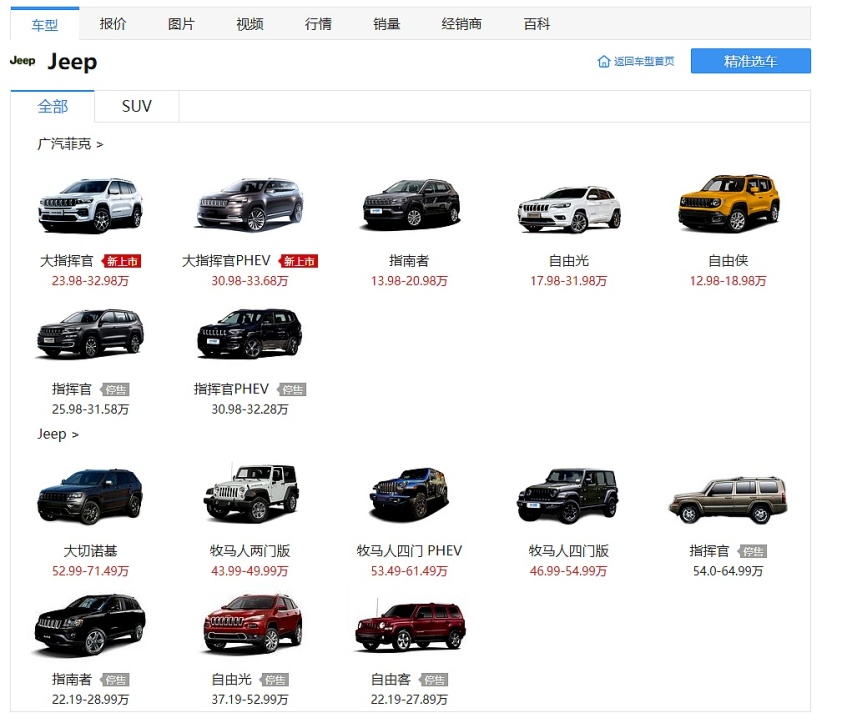Click the price 12.98-18.98万

click(x=728, y=281)
